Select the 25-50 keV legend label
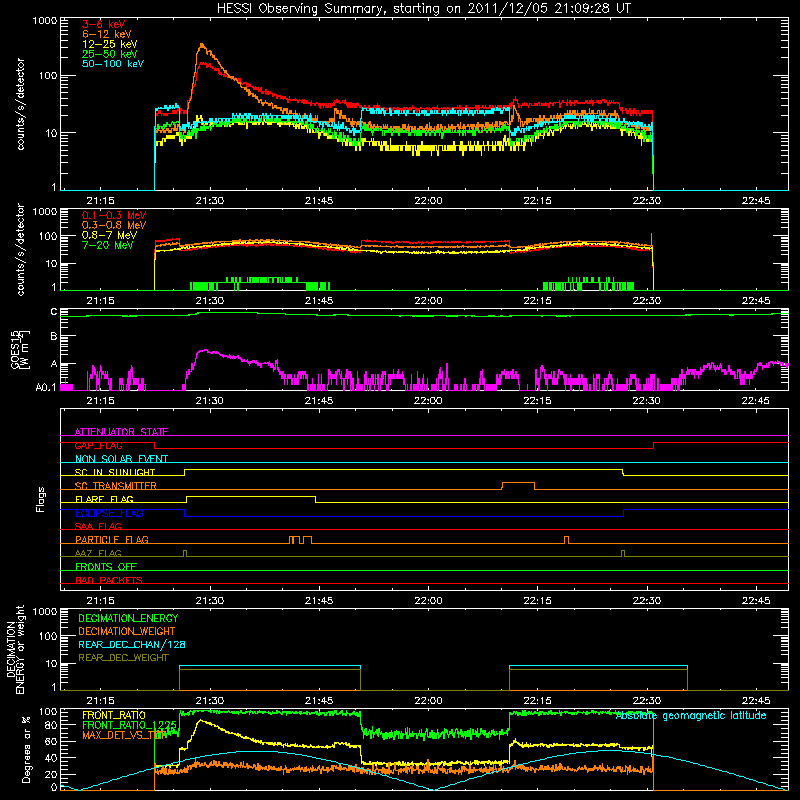 (x=109, y=54)
